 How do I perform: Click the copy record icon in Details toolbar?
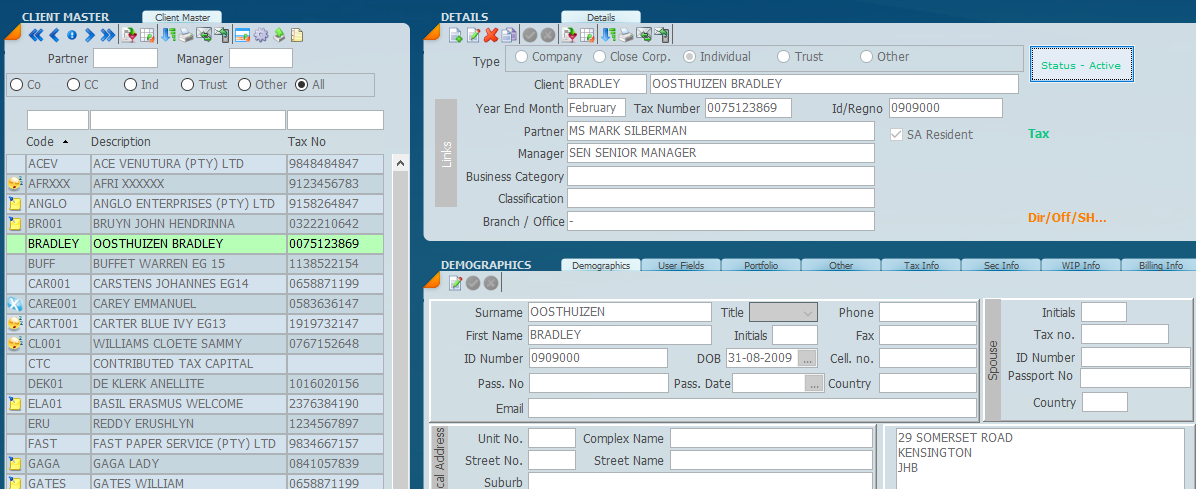(509, 36)
